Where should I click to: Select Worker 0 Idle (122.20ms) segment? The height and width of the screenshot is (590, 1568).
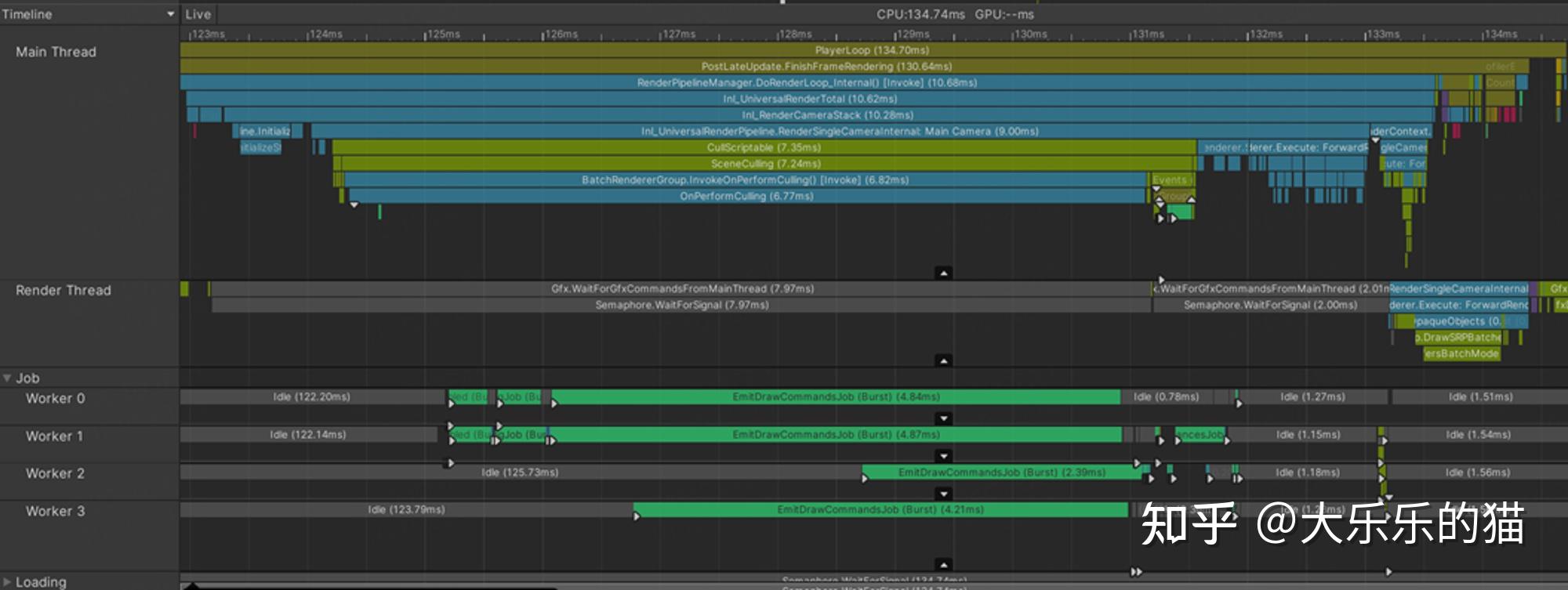[313, 397]
